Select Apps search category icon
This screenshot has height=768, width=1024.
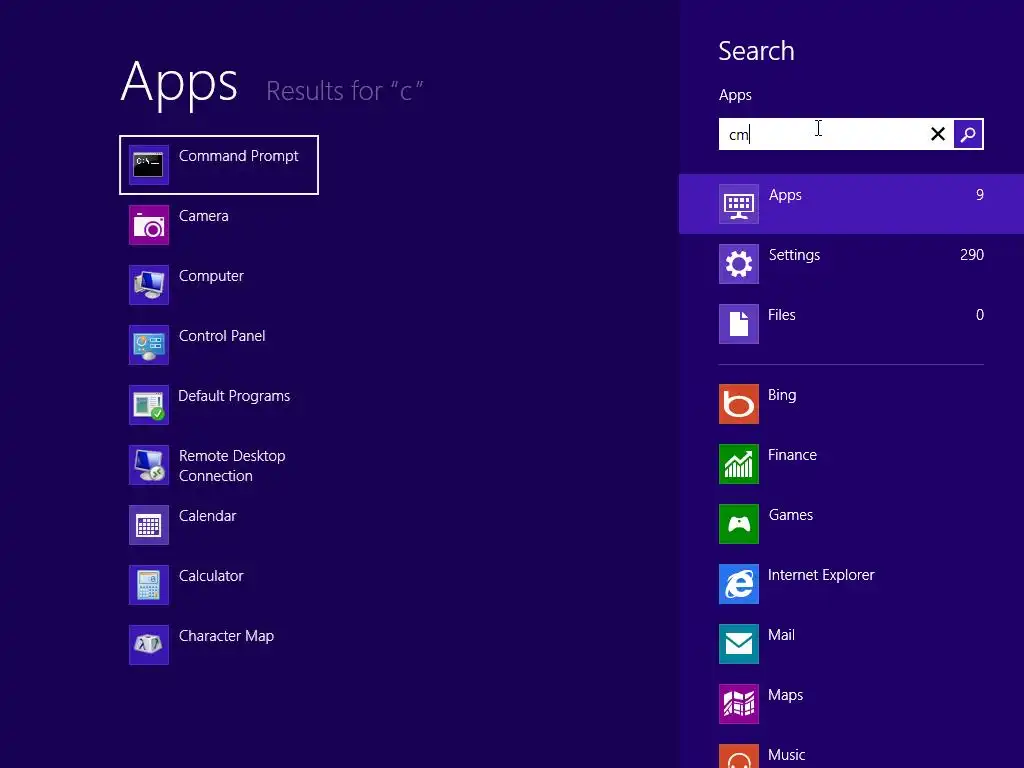(x=739, y=204)
